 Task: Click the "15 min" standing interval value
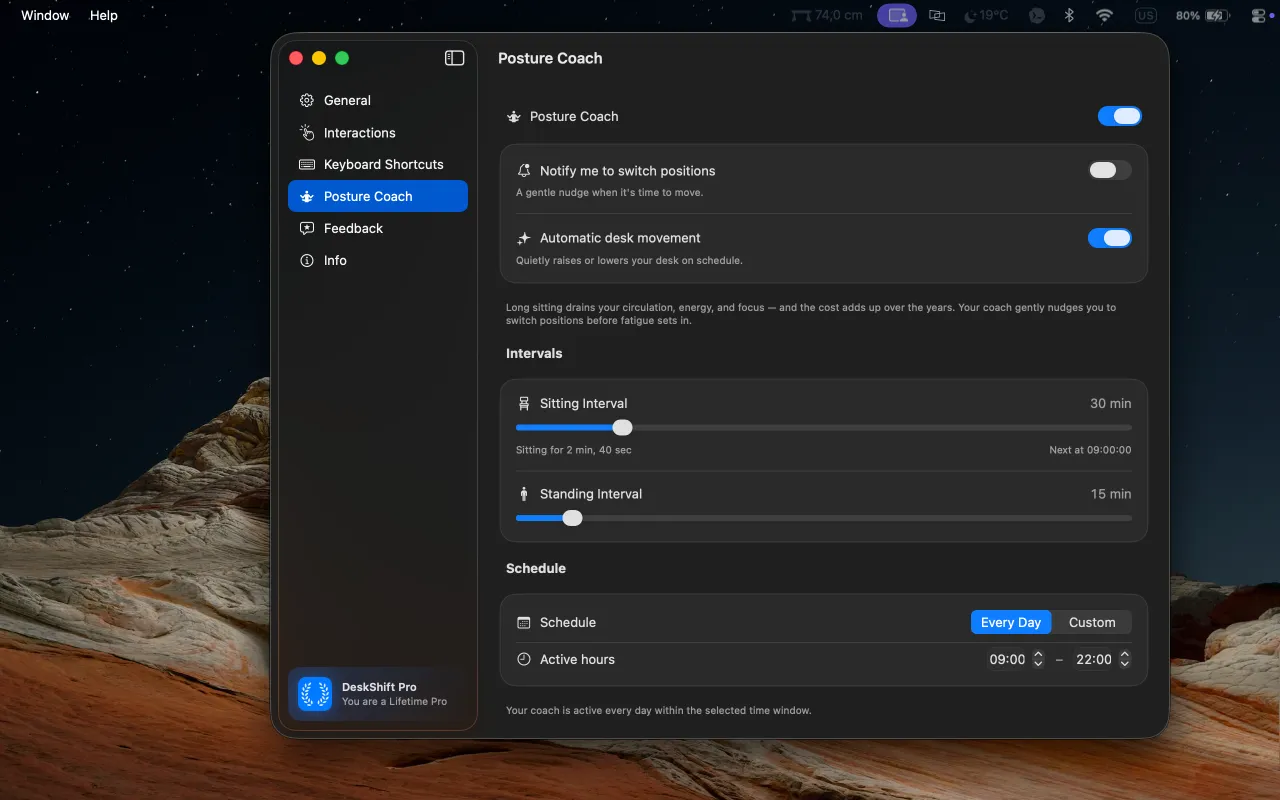pyautogui.click(x=1111, y=493)
